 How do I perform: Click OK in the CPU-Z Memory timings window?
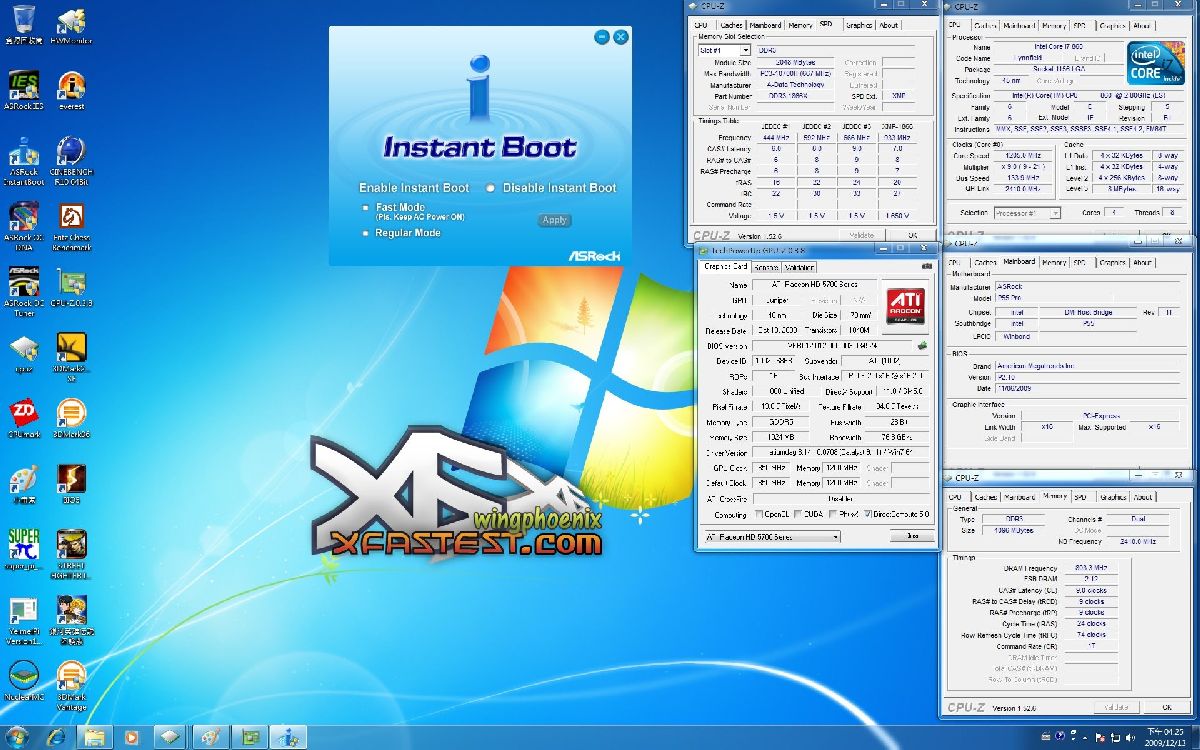[1166, 707]
